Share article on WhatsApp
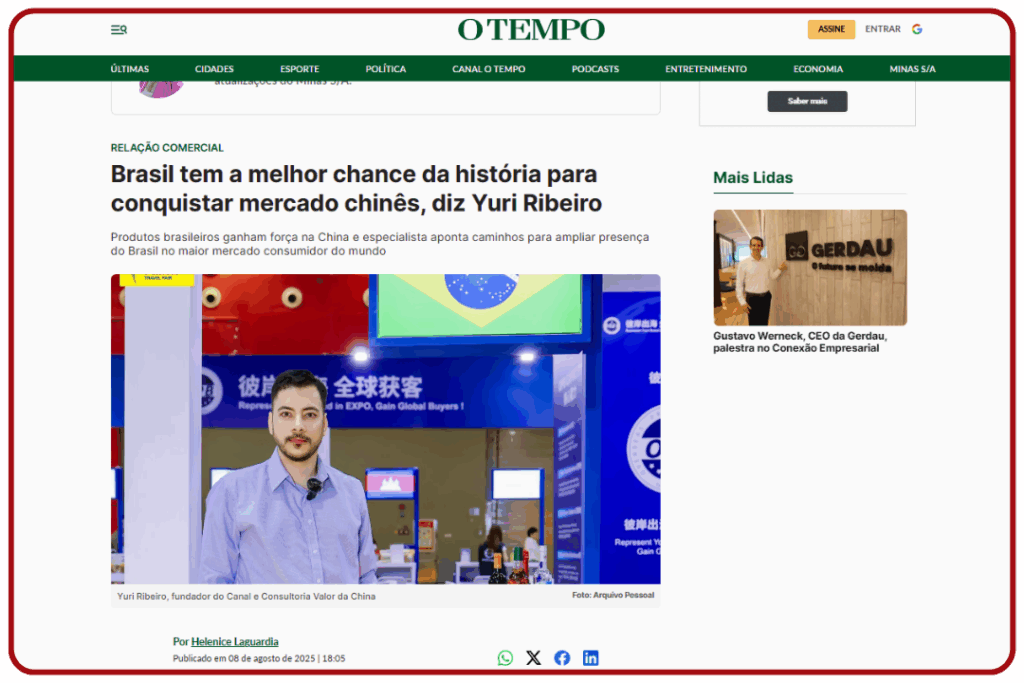The height and width of the screenshot is (683, 1024). (x=505, y=658)
